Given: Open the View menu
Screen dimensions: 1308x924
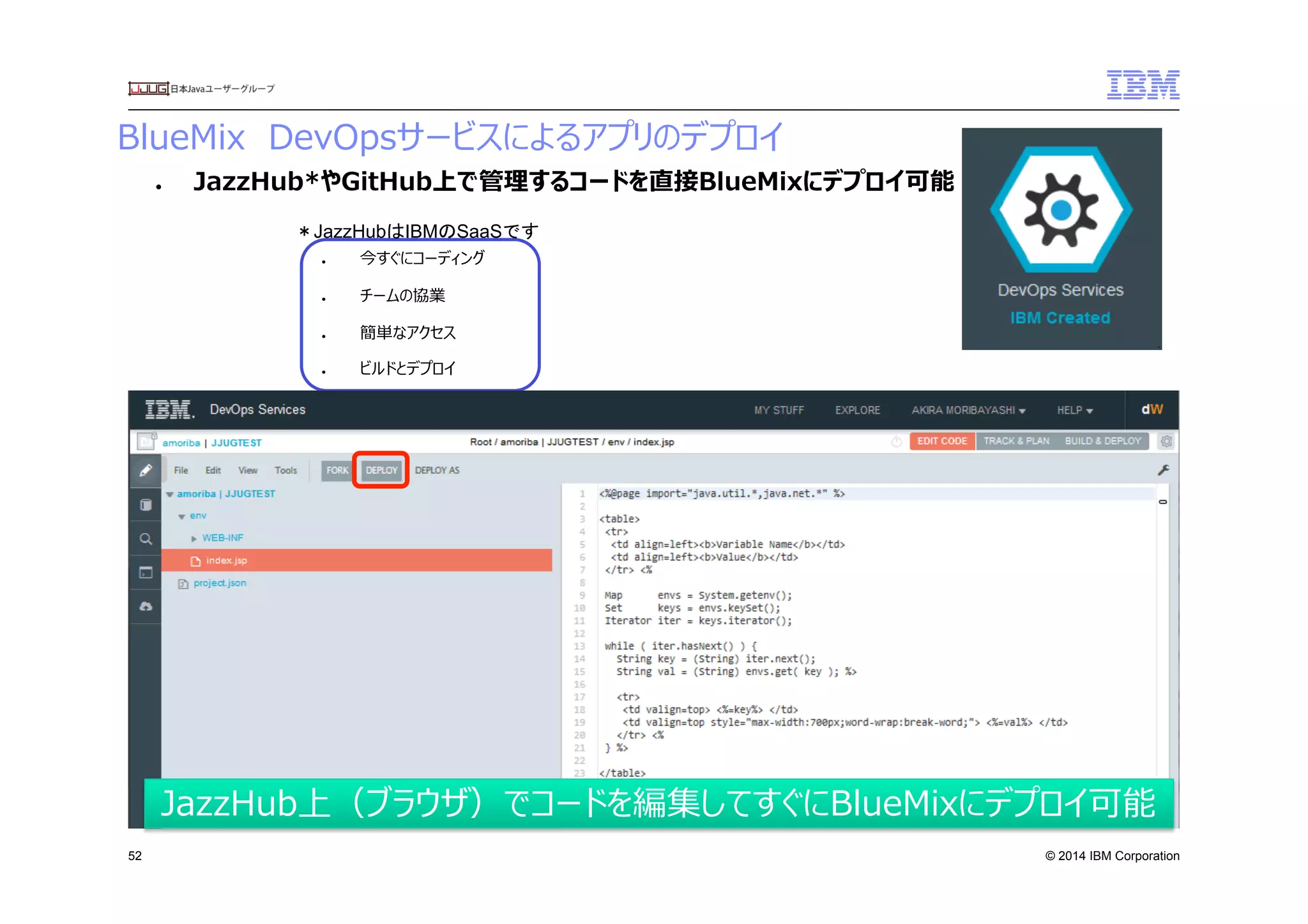Looking at the screenshot, I should (x=248, y=470).
